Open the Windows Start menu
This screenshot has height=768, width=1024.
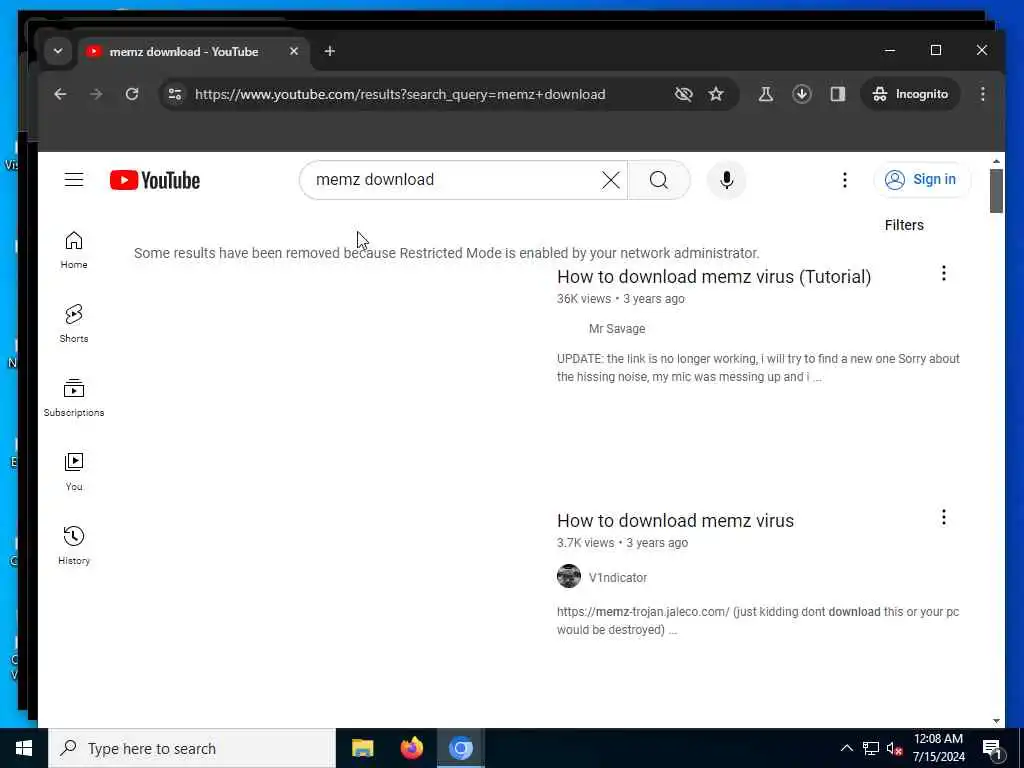tap(24, 748)
